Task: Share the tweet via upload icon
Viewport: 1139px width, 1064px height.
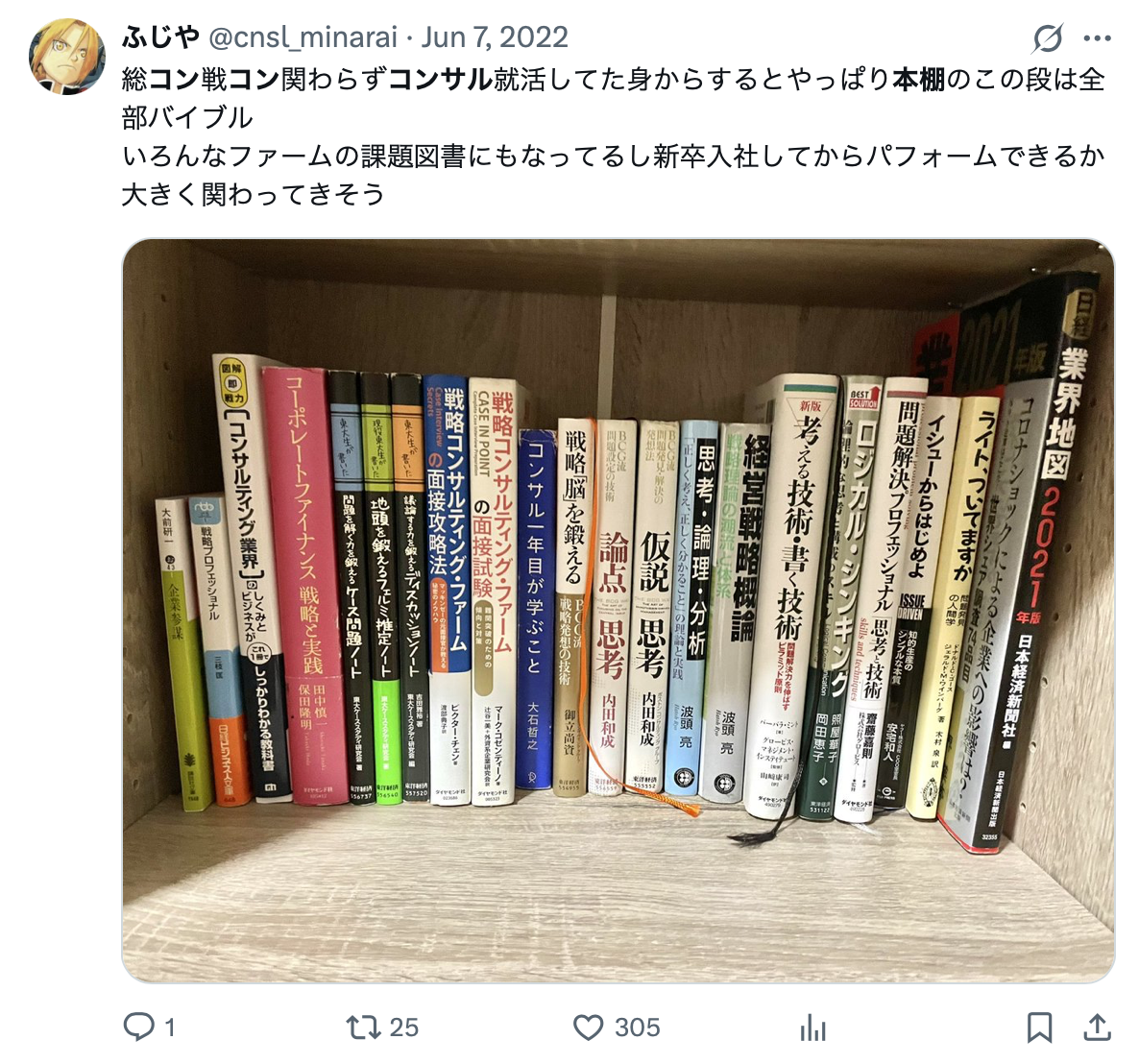Action: pos(1098,1027)
